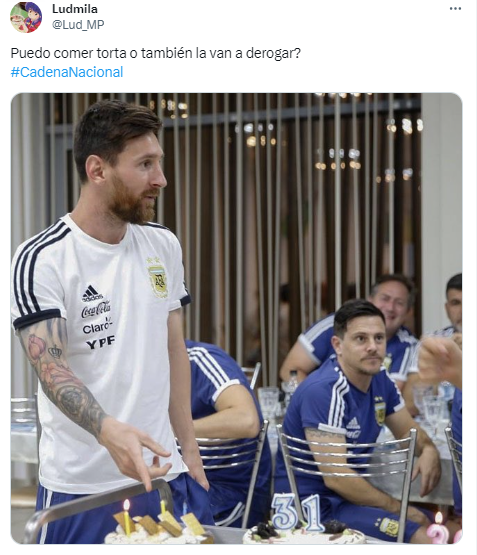Click the tweet text about comer torta
Viewport: 477px width, 555px height.
[x=156, y=53]
